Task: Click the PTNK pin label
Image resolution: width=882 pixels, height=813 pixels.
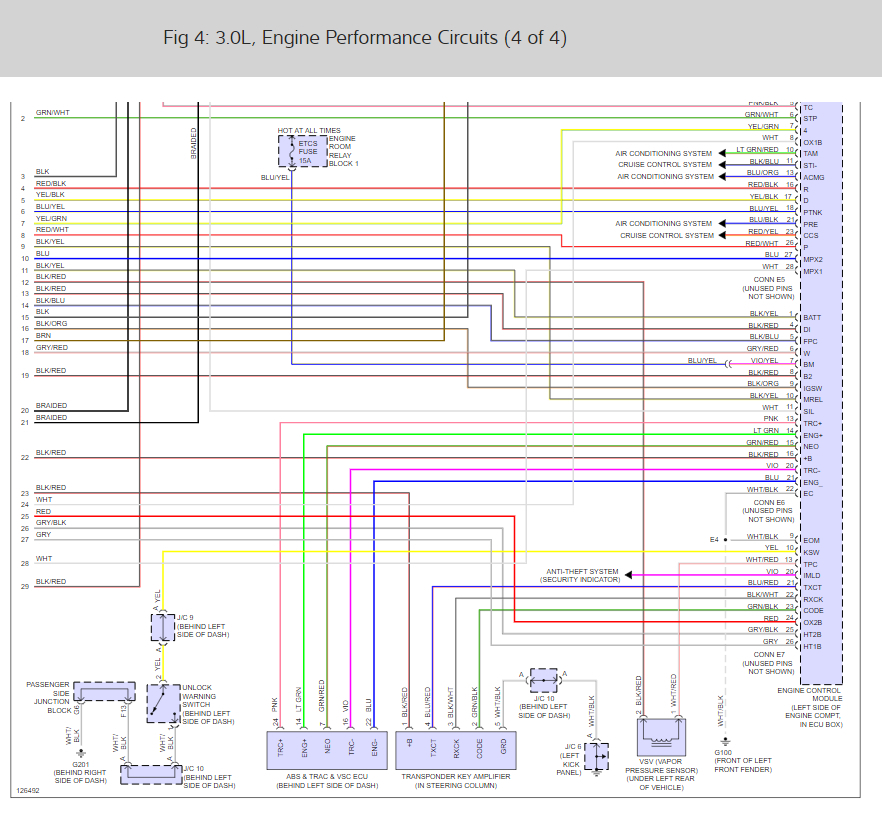Action: [x=813, y=213]
